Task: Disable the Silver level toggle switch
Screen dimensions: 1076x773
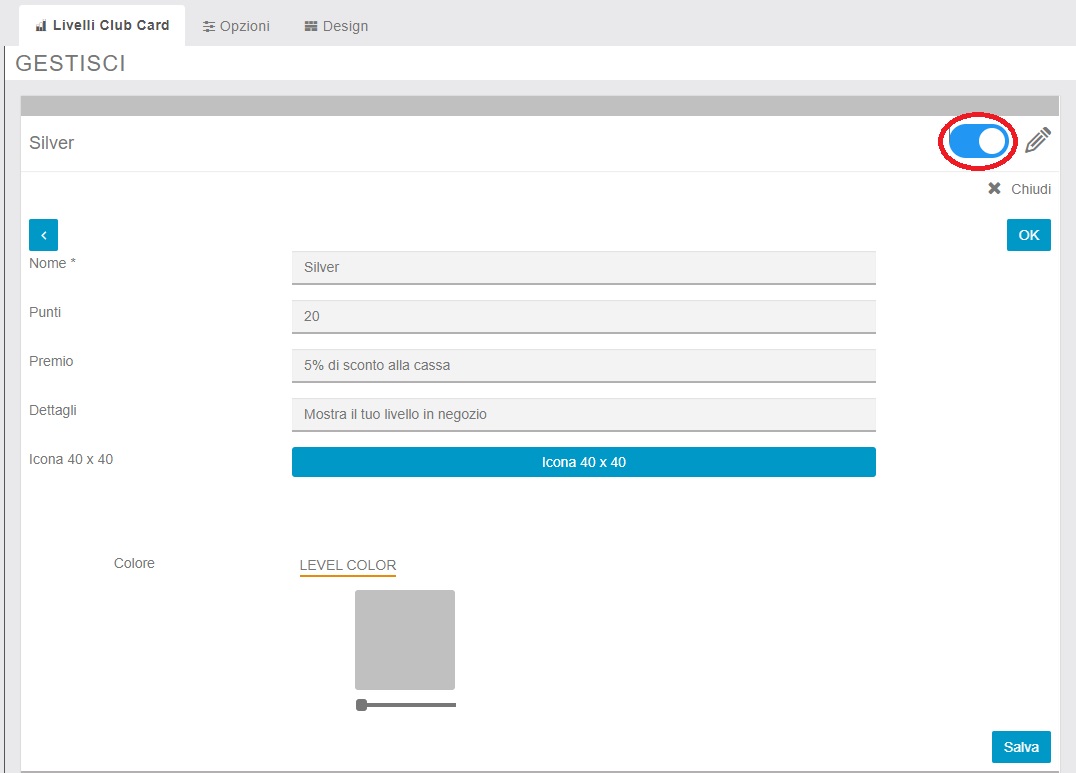Action: pos(978,142)
